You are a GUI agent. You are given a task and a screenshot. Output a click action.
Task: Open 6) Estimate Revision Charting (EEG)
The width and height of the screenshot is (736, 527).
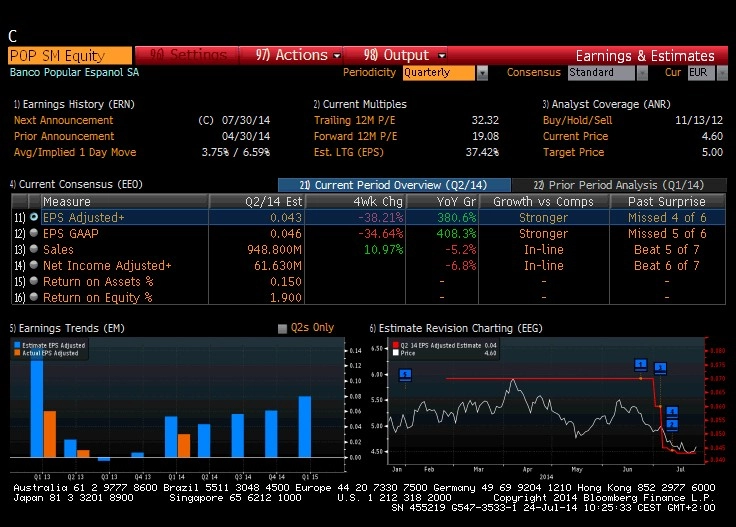[456, 328]
